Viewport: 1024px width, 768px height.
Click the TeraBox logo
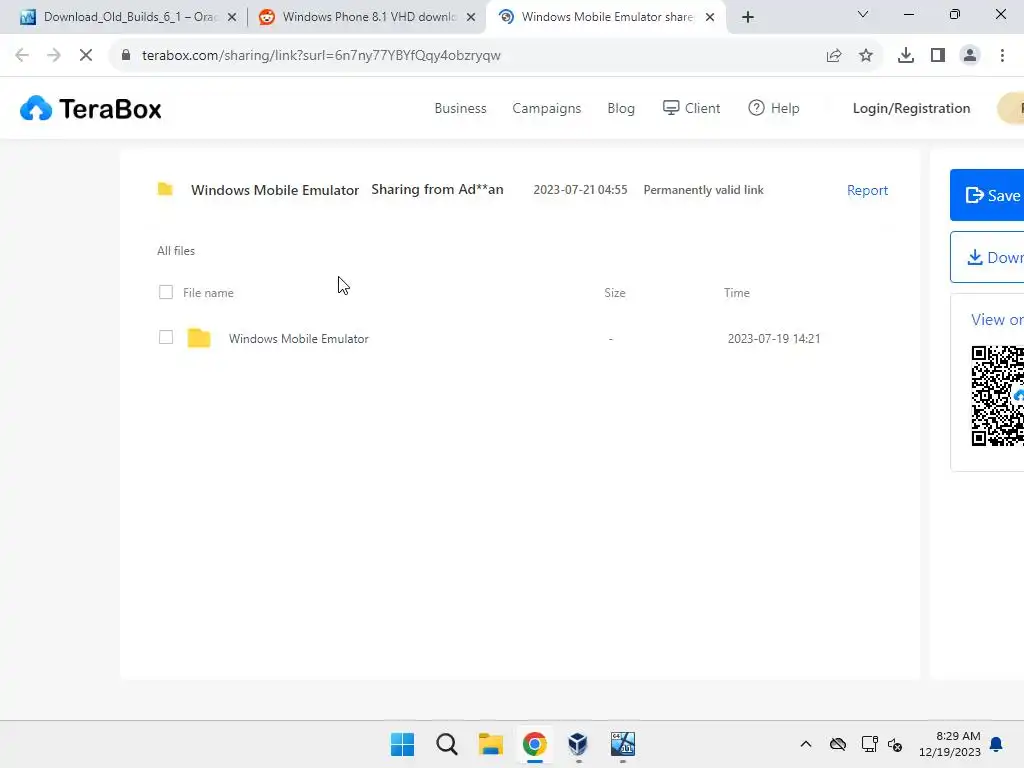(91, 108)
